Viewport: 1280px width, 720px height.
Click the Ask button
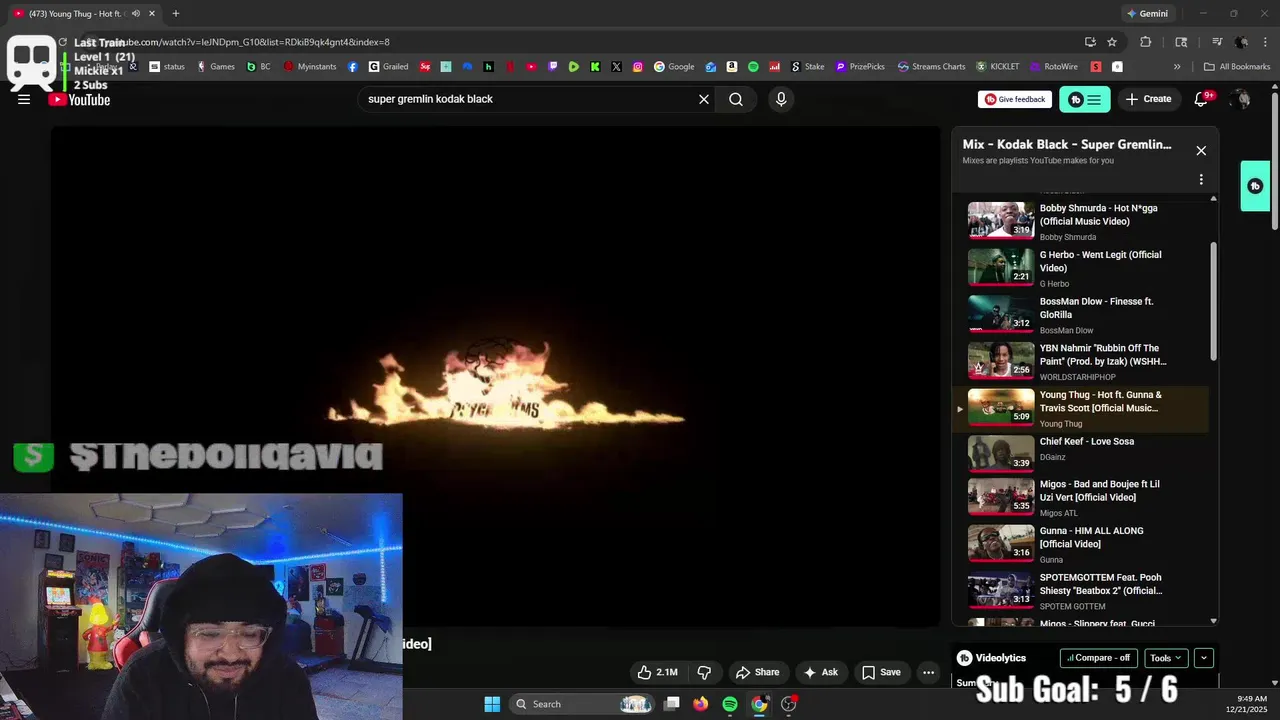click(821, 672)
